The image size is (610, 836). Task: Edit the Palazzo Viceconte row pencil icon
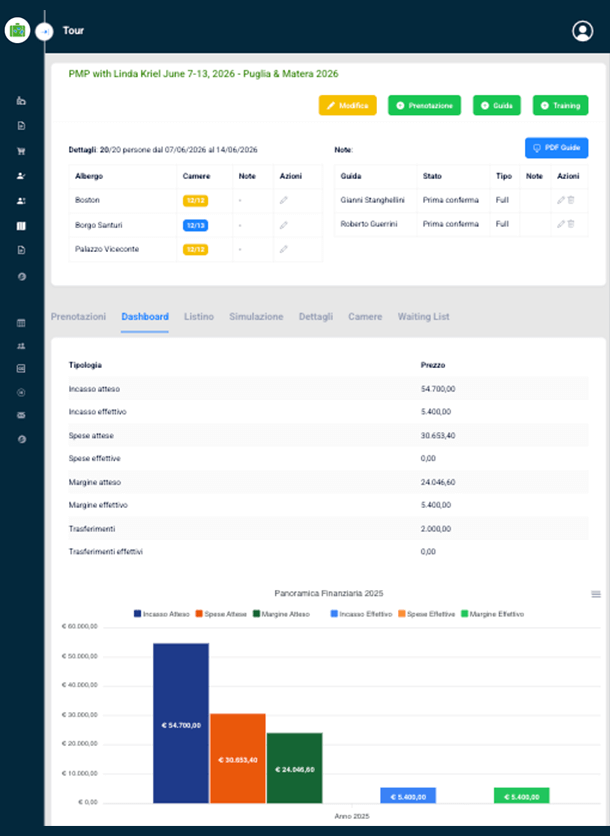pyautogui.click(x=284, y=249)
